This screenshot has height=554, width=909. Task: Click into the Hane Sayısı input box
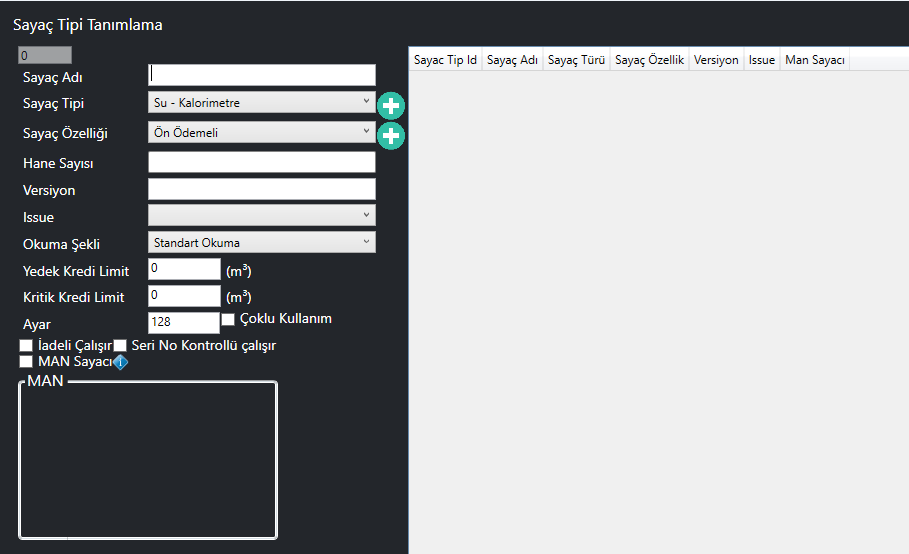tap(261, 162)
